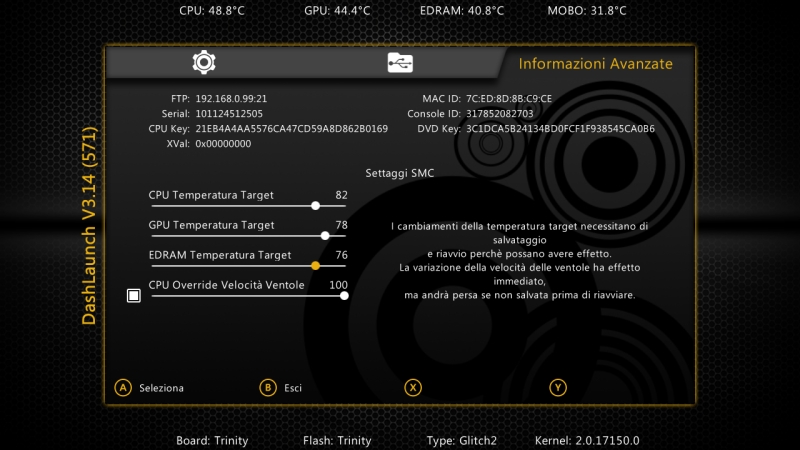Click the X button icon

(413, 388)
